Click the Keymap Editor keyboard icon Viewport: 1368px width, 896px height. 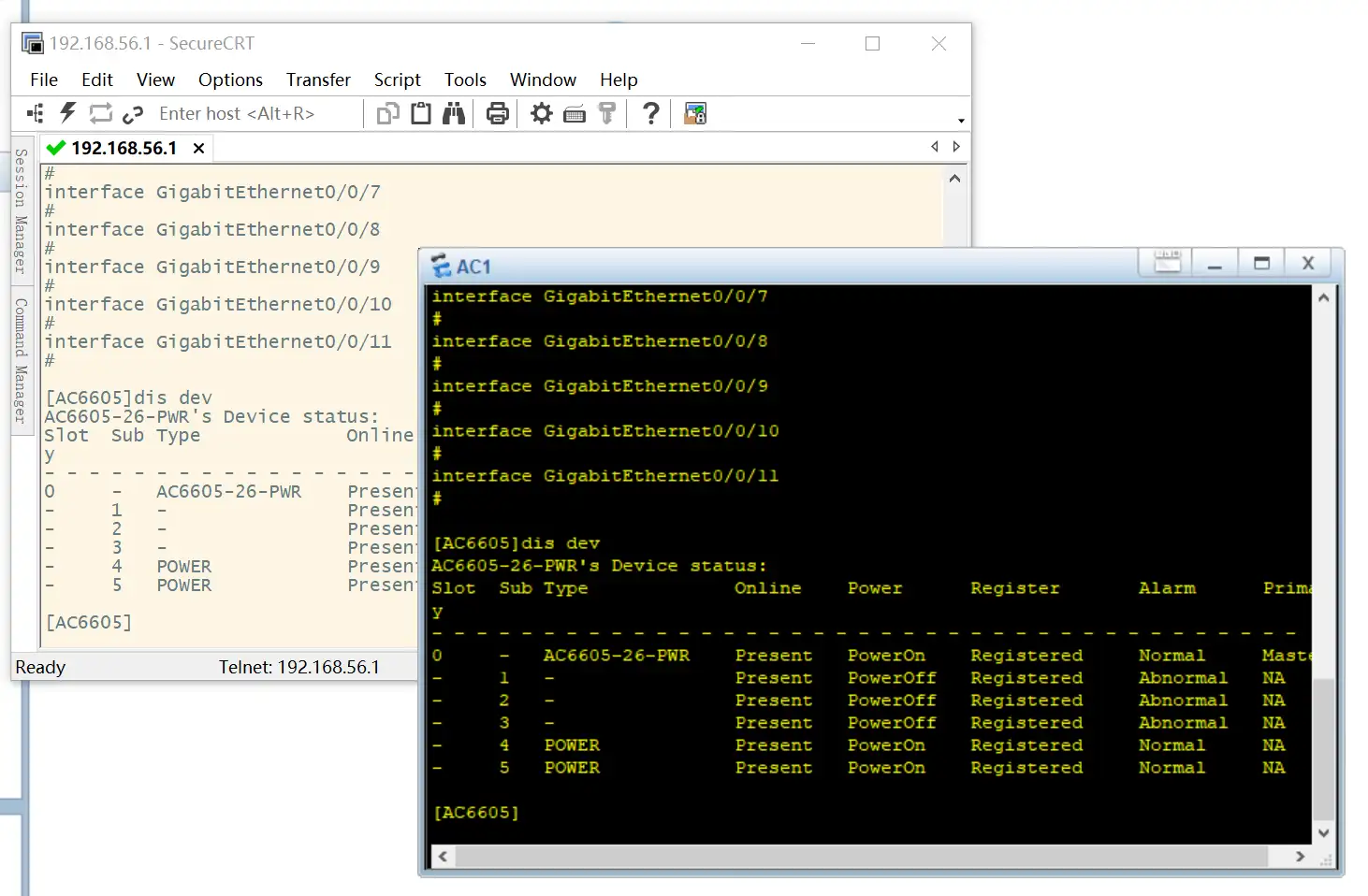[x=575, y=114]
